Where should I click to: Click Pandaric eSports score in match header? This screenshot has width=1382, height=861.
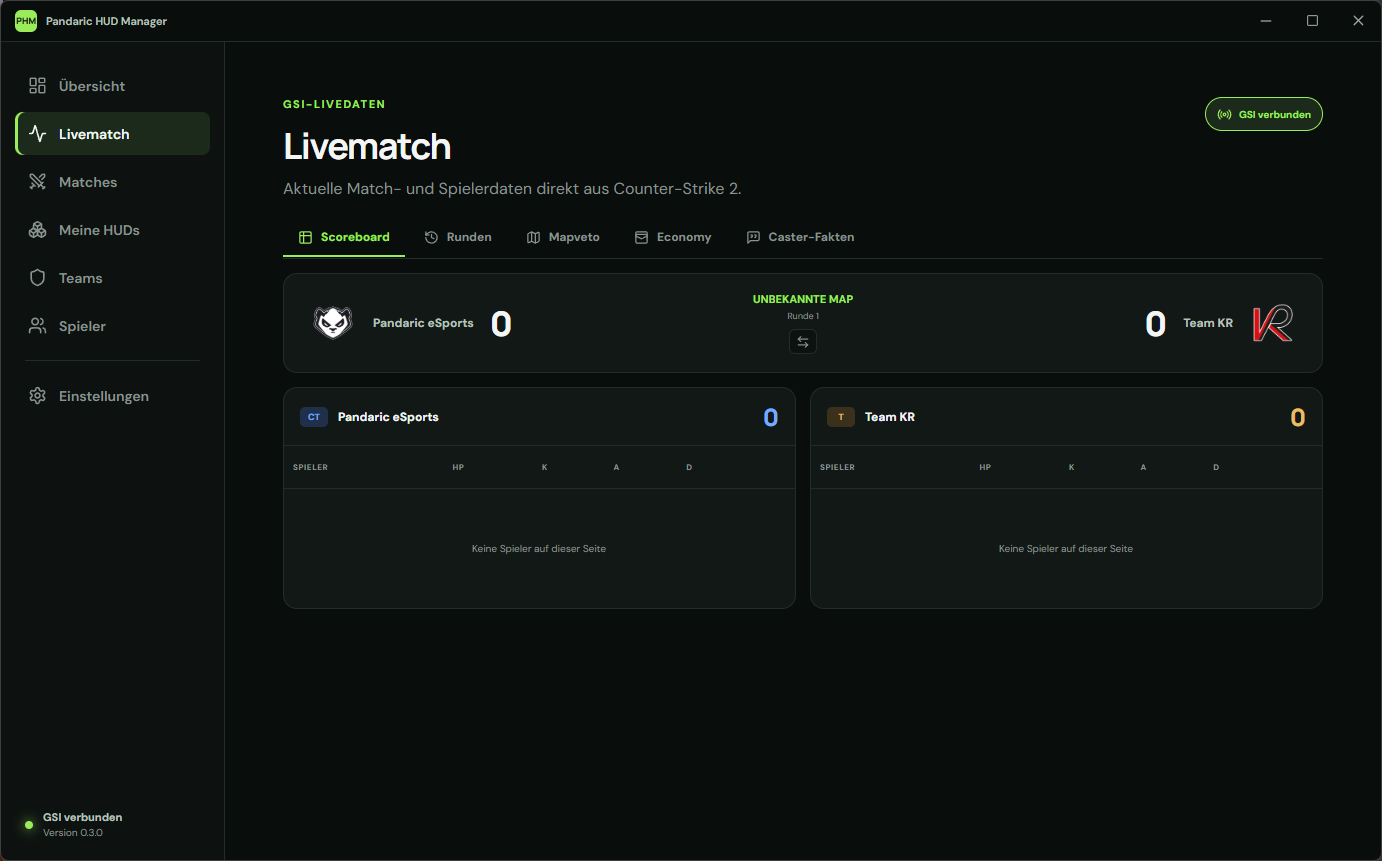[x=501, y=324]
